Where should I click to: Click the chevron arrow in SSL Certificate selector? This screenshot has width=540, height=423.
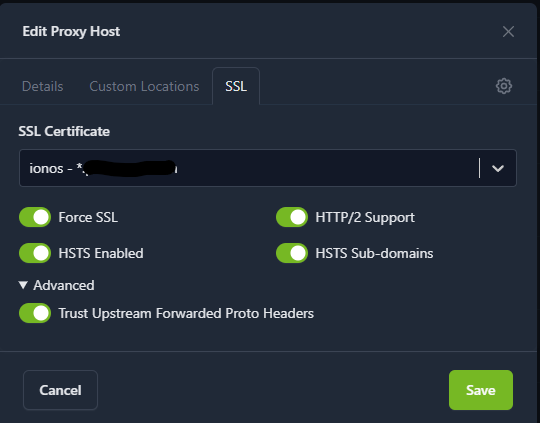tap(498, 168)
